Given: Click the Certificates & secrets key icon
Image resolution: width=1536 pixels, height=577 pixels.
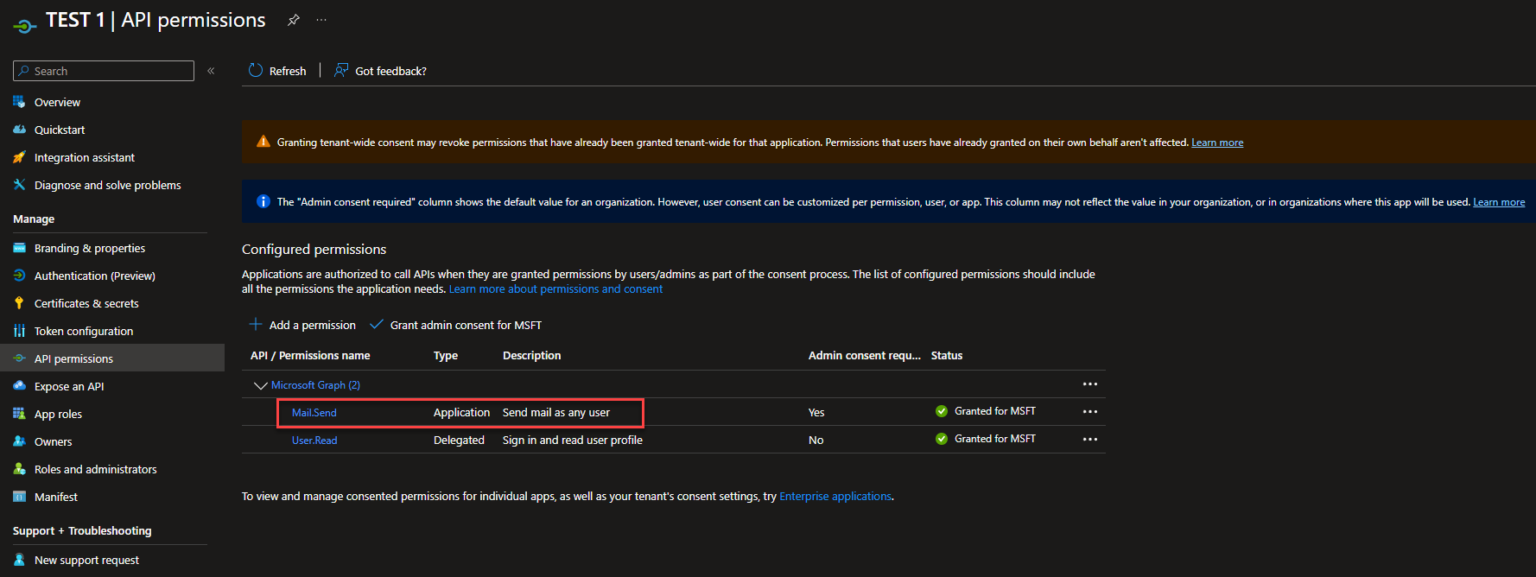Looking at the screenshot, I should [x=19, y=304].
